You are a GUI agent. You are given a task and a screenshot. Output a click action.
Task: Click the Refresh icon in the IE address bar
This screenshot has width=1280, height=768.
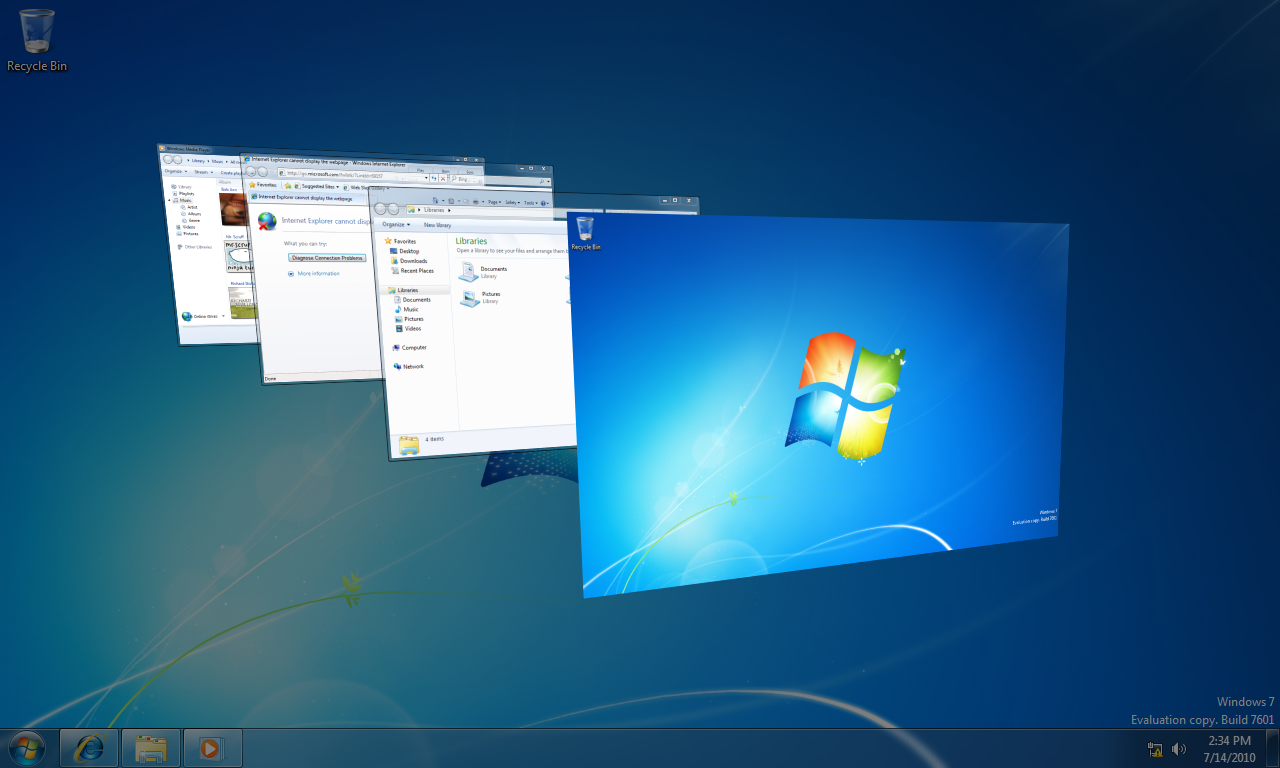(x=433, y=177)
